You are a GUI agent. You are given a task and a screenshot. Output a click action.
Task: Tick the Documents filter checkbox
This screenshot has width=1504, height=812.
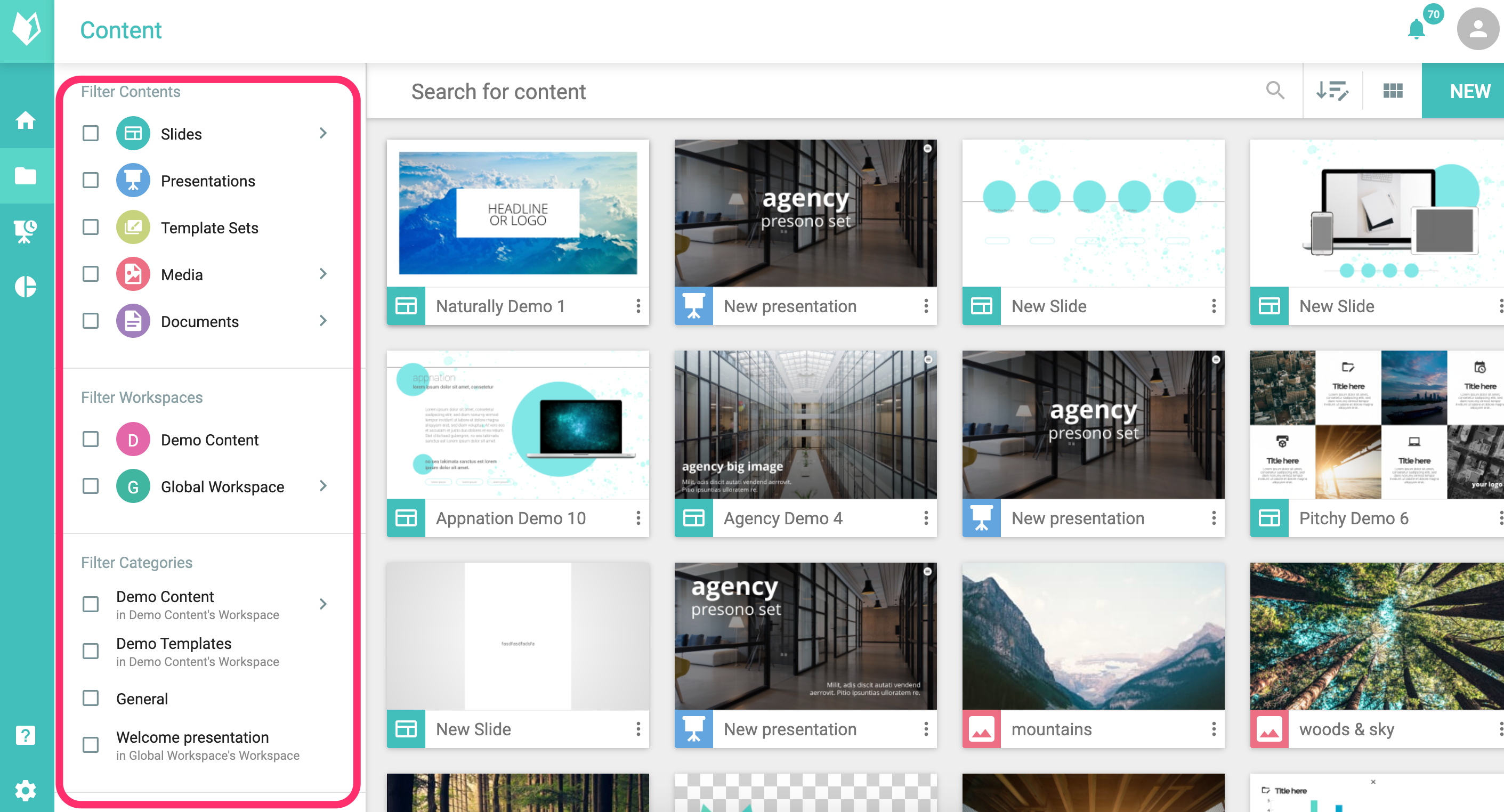91,320
